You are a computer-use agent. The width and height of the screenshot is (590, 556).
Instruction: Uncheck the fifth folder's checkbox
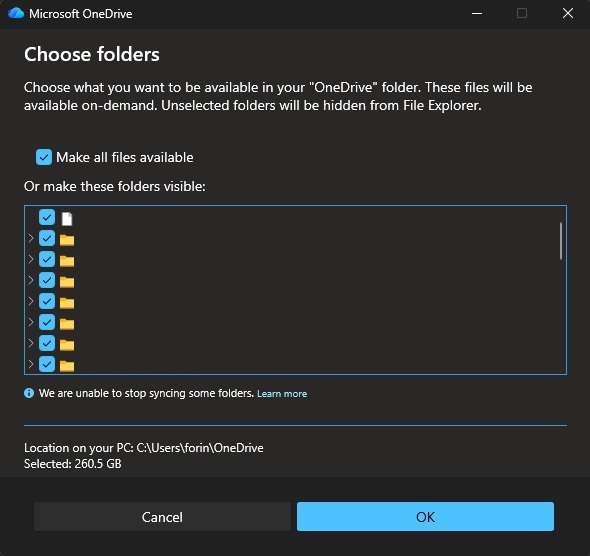point(47,322)
